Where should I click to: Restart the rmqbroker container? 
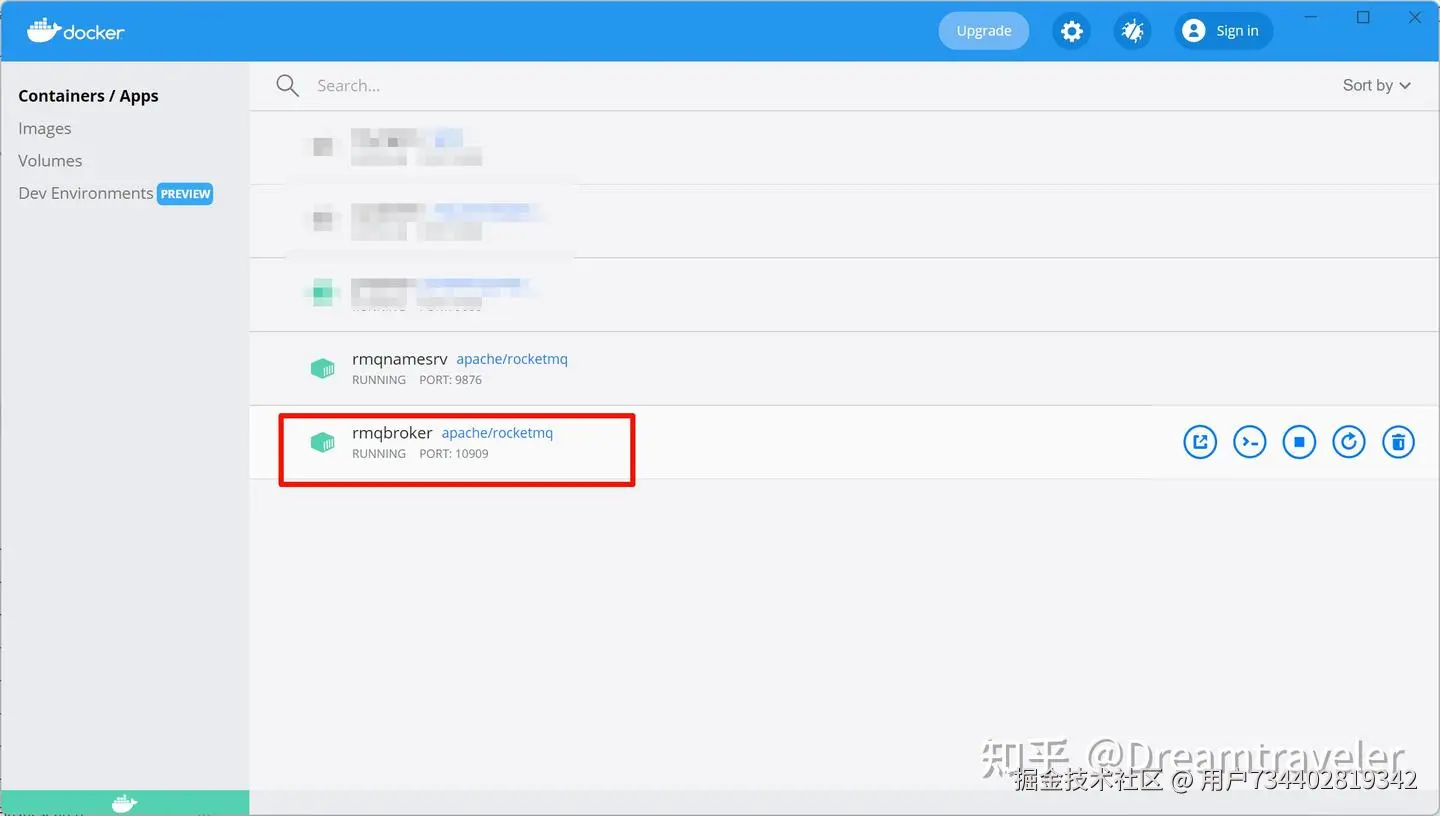coord(1349,442)
